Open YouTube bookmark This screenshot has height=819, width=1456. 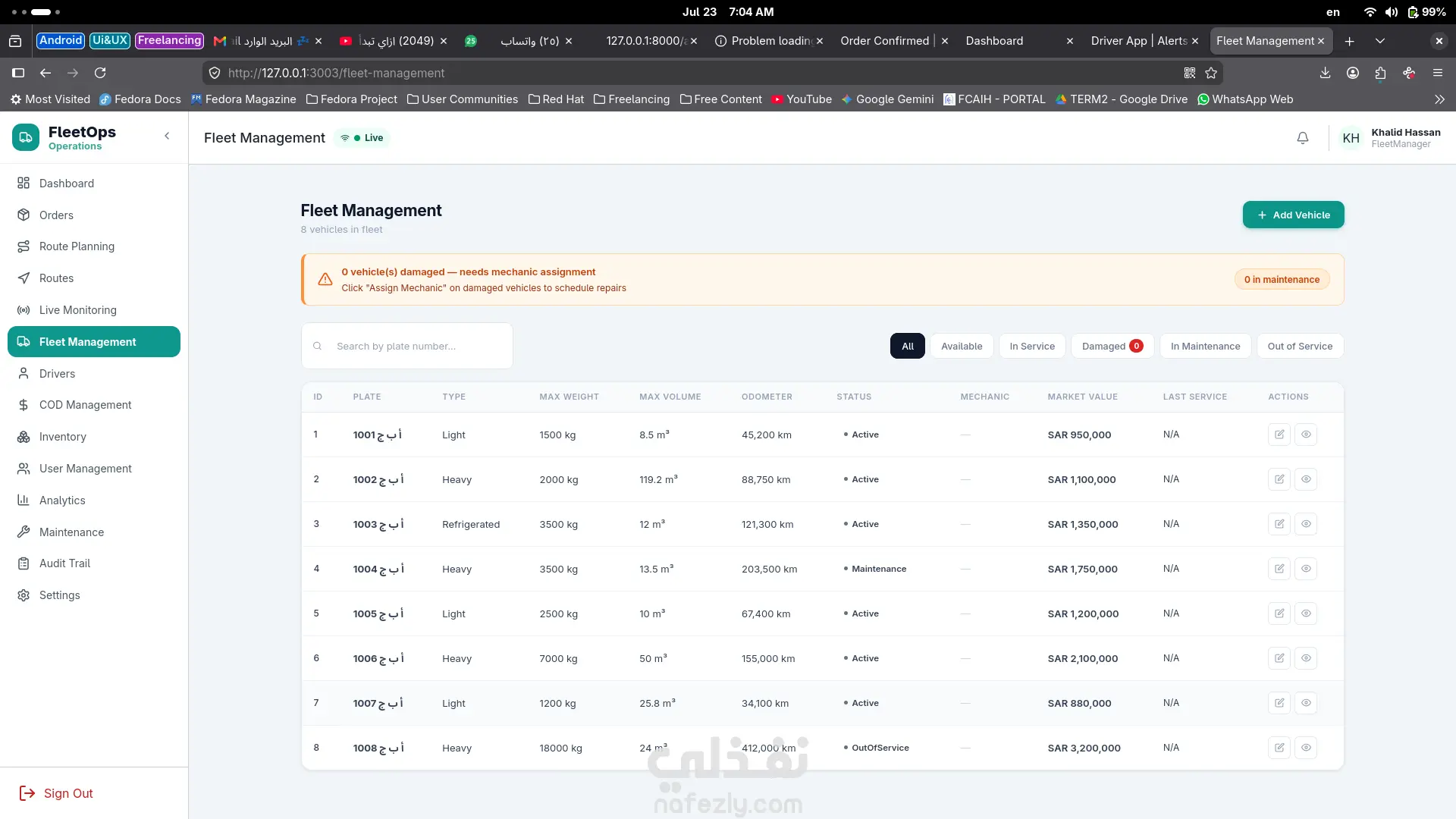click(x=802, y=99)
